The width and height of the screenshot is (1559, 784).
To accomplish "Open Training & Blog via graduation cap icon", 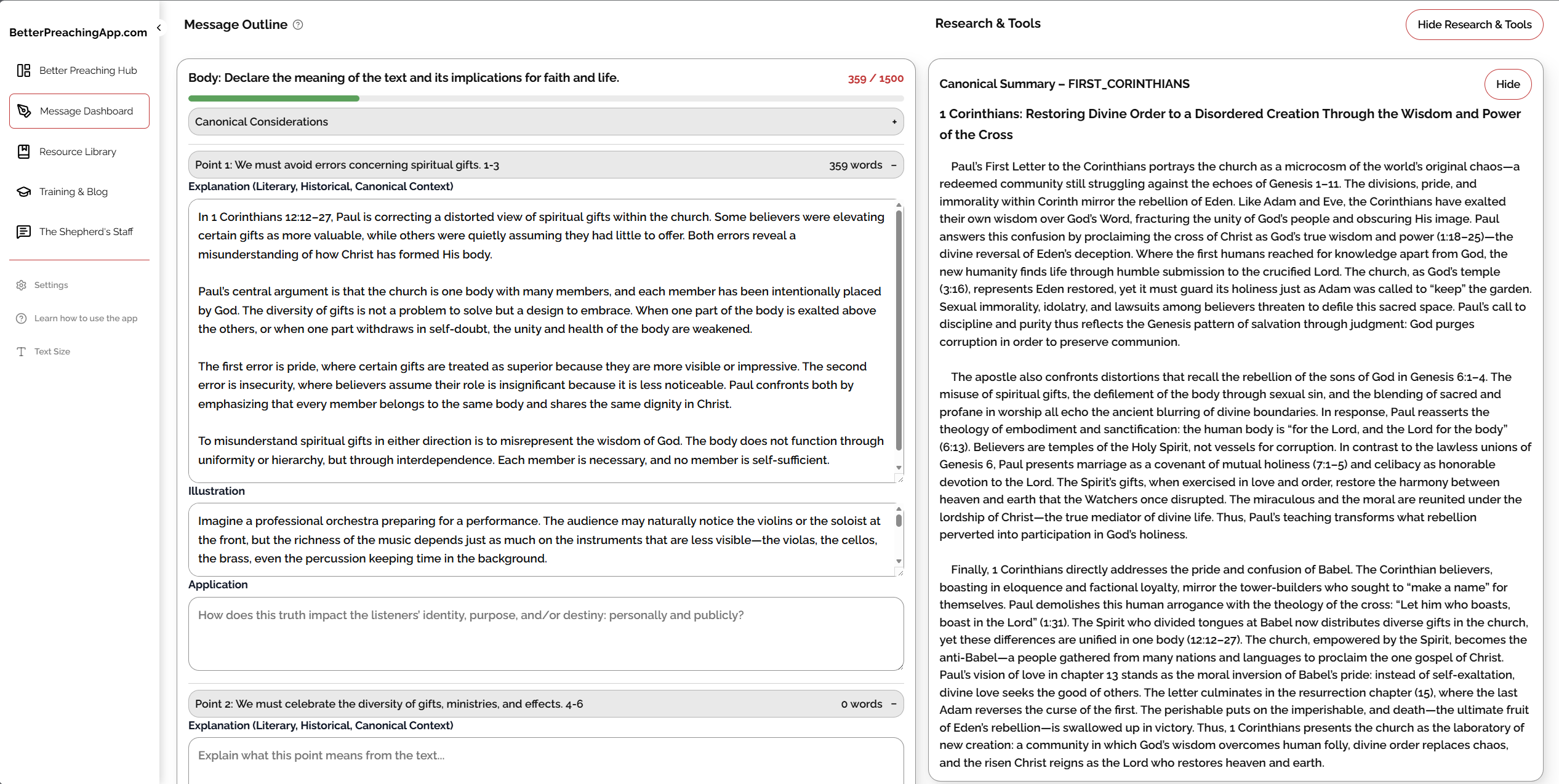I will pyautogui.click(x=23, y=191).
